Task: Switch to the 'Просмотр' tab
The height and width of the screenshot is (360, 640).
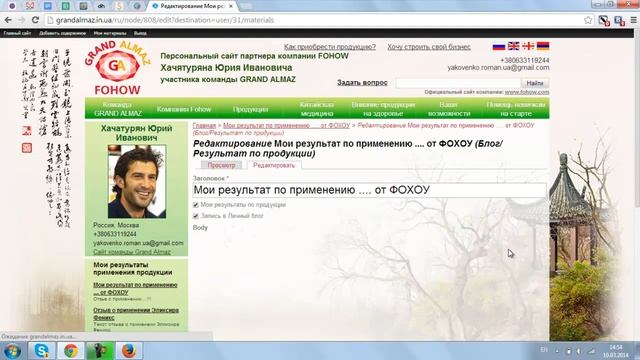Action: [x=221, y=165]
